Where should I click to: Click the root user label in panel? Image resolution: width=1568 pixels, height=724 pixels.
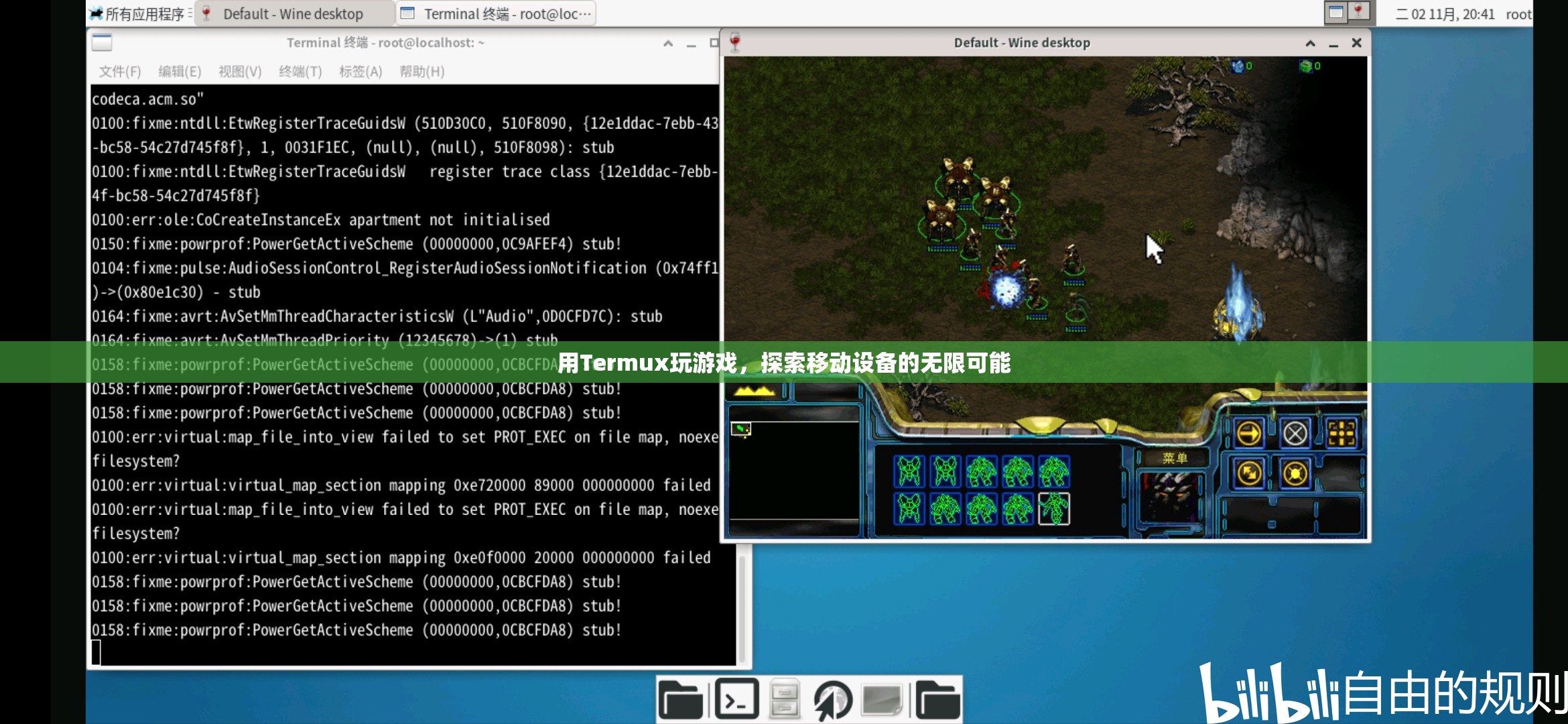point(1518,14)
